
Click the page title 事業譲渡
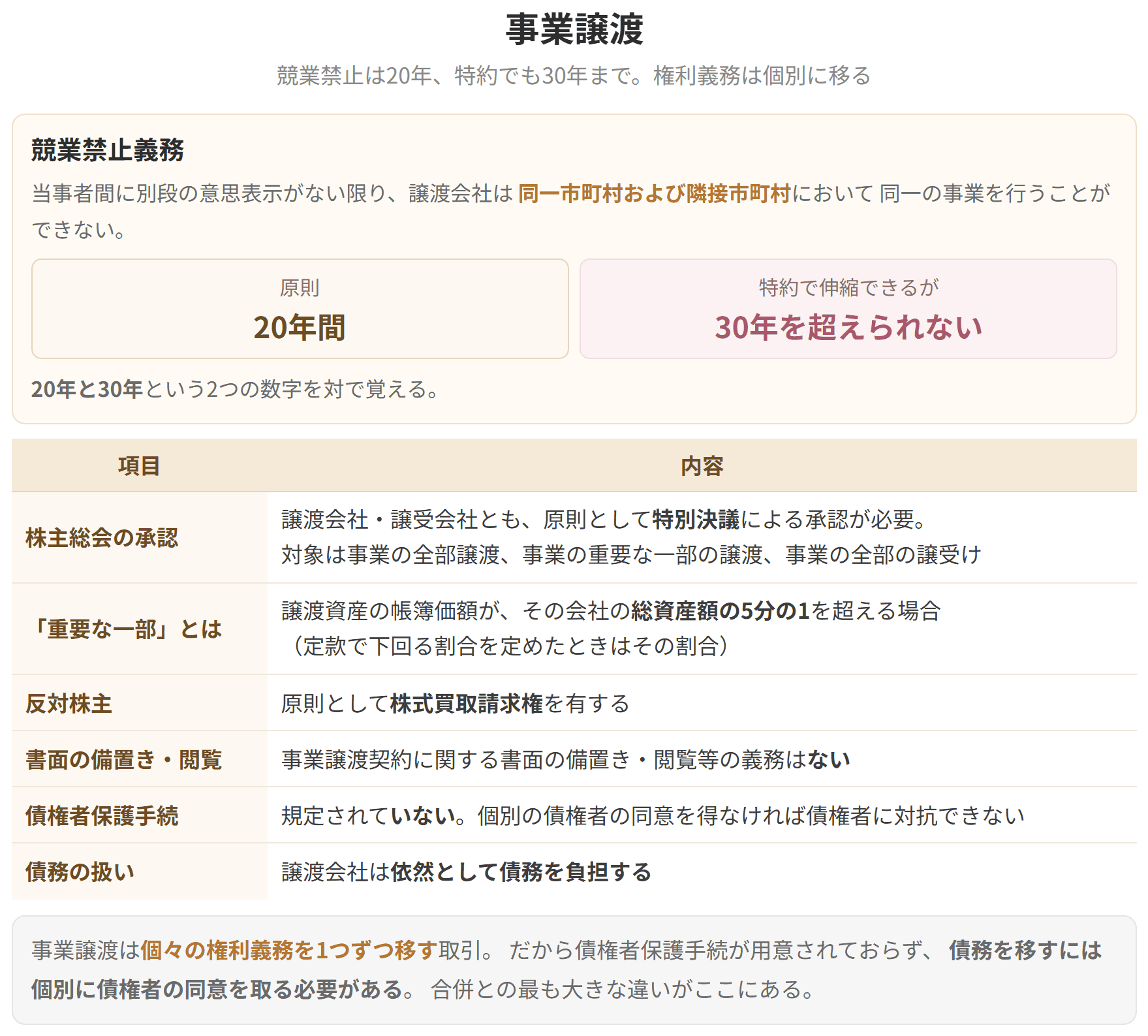574,29
